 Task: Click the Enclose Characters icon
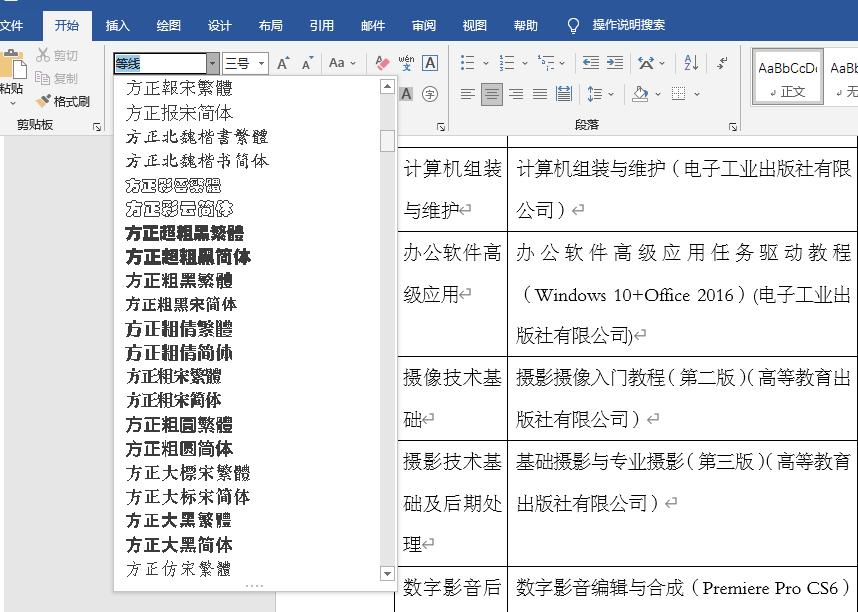tap(428, 92)
